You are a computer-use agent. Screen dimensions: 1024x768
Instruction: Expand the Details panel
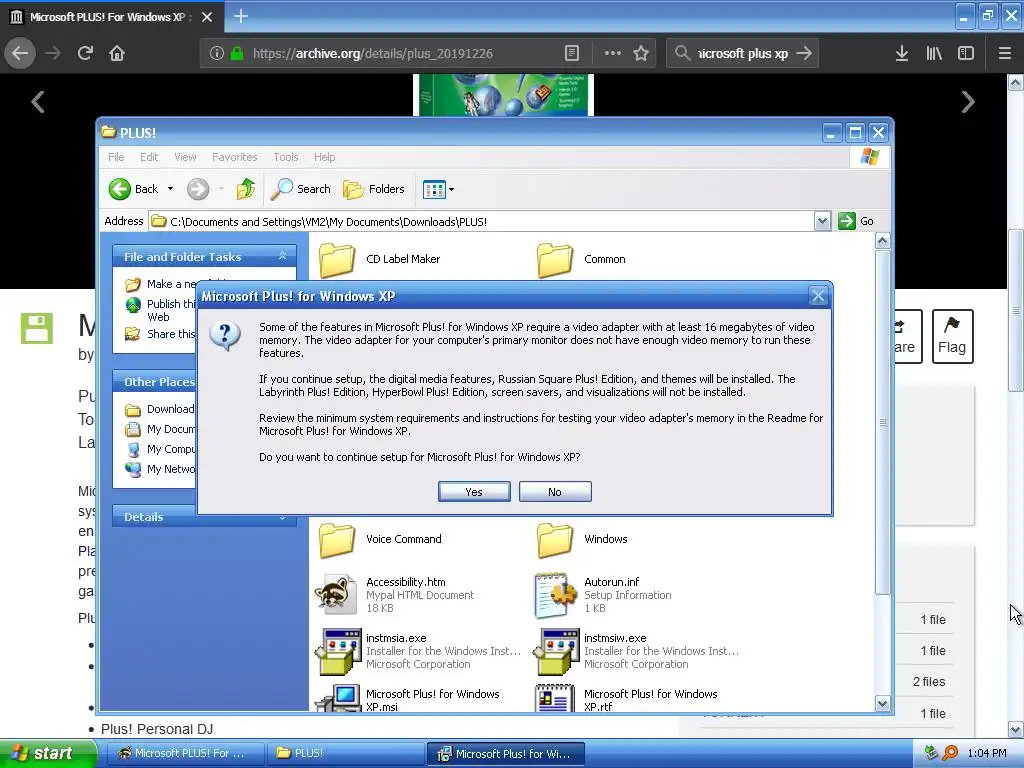283,517
